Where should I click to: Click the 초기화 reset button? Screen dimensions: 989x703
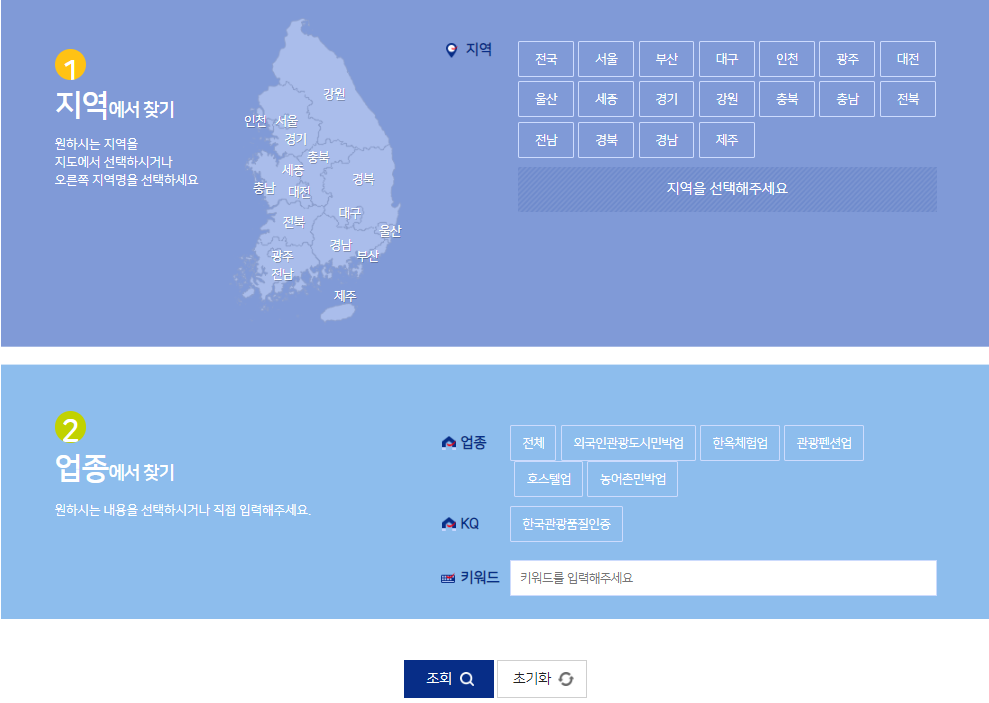pyautogui.click(x=542, y=677)
